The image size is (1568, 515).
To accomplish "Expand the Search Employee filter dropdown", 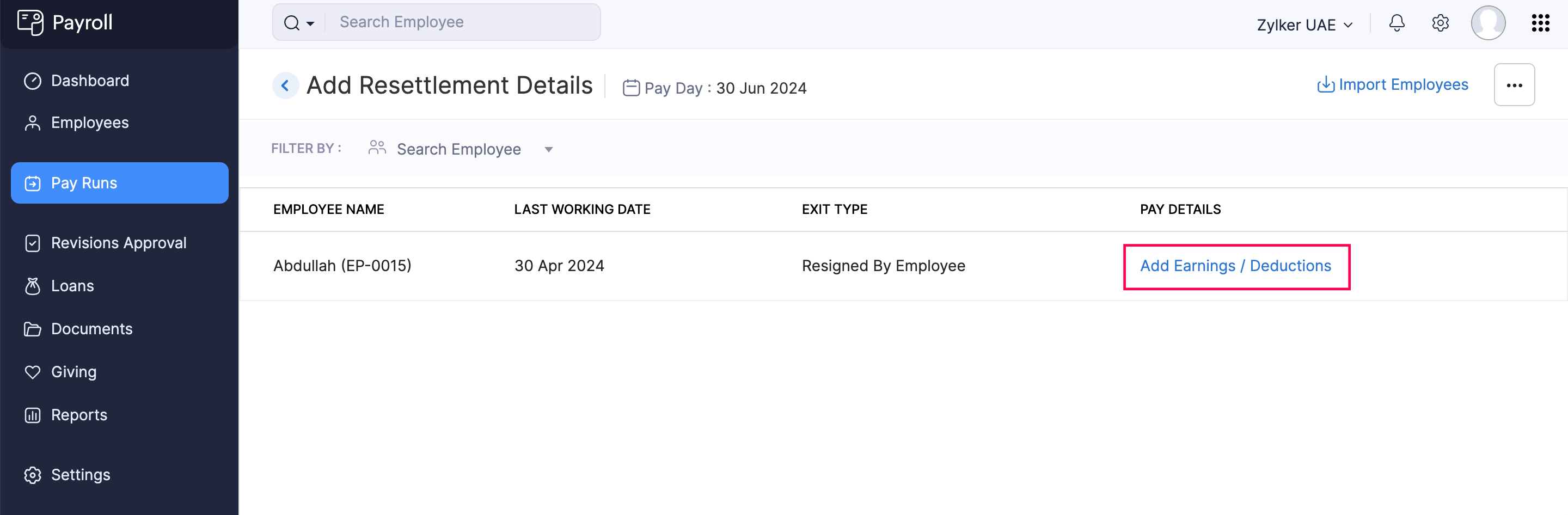I will click(x=548, y=150).
